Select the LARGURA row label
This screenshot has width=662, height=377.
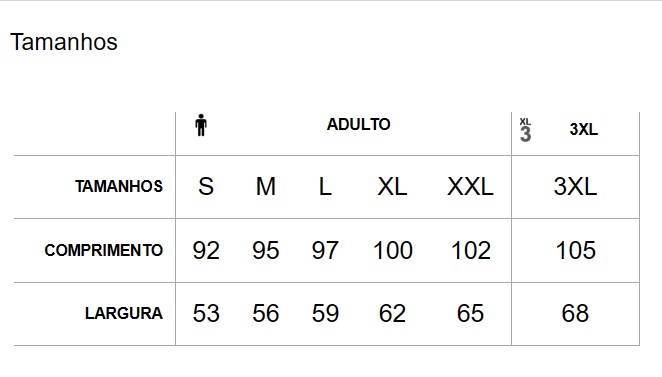click(124, 313)
